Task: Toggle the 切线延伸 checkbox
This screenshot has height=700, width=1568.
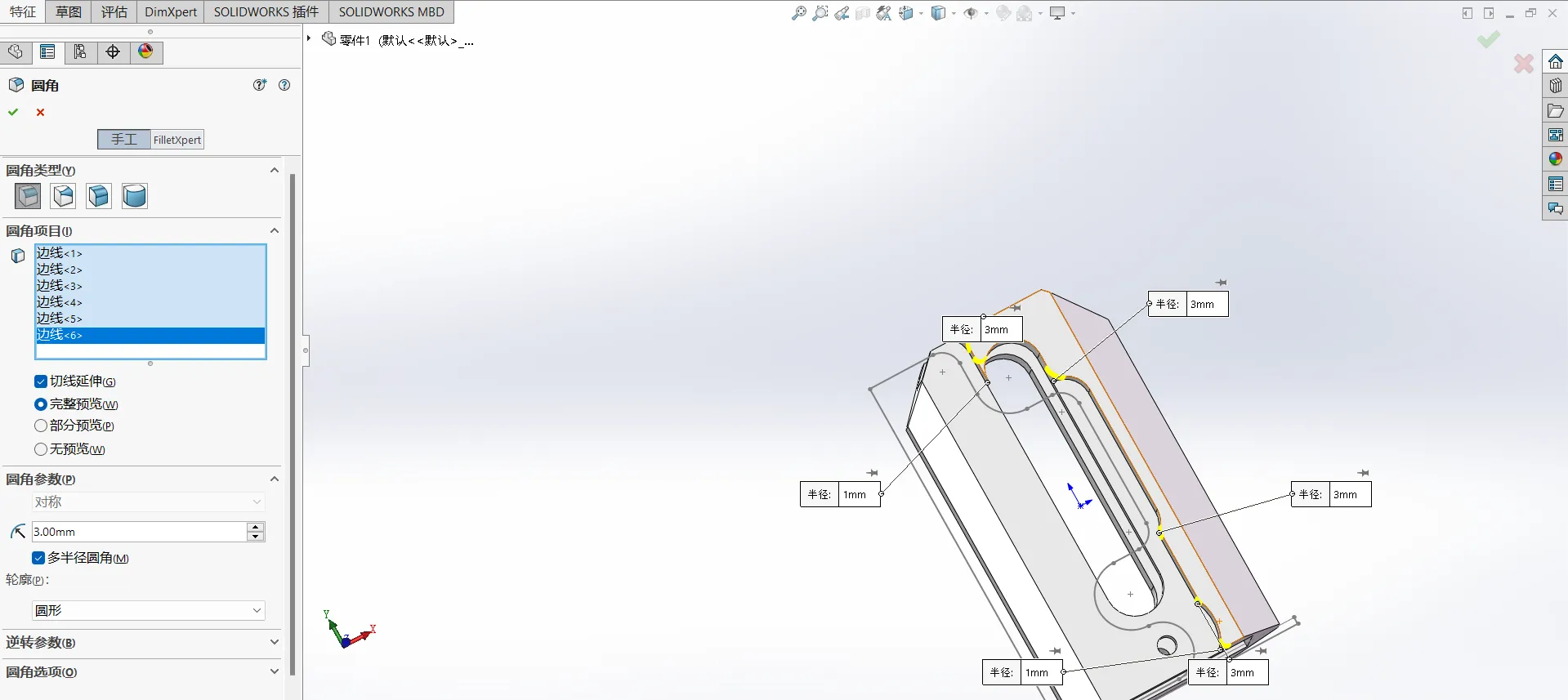Action: pos(41,381)
